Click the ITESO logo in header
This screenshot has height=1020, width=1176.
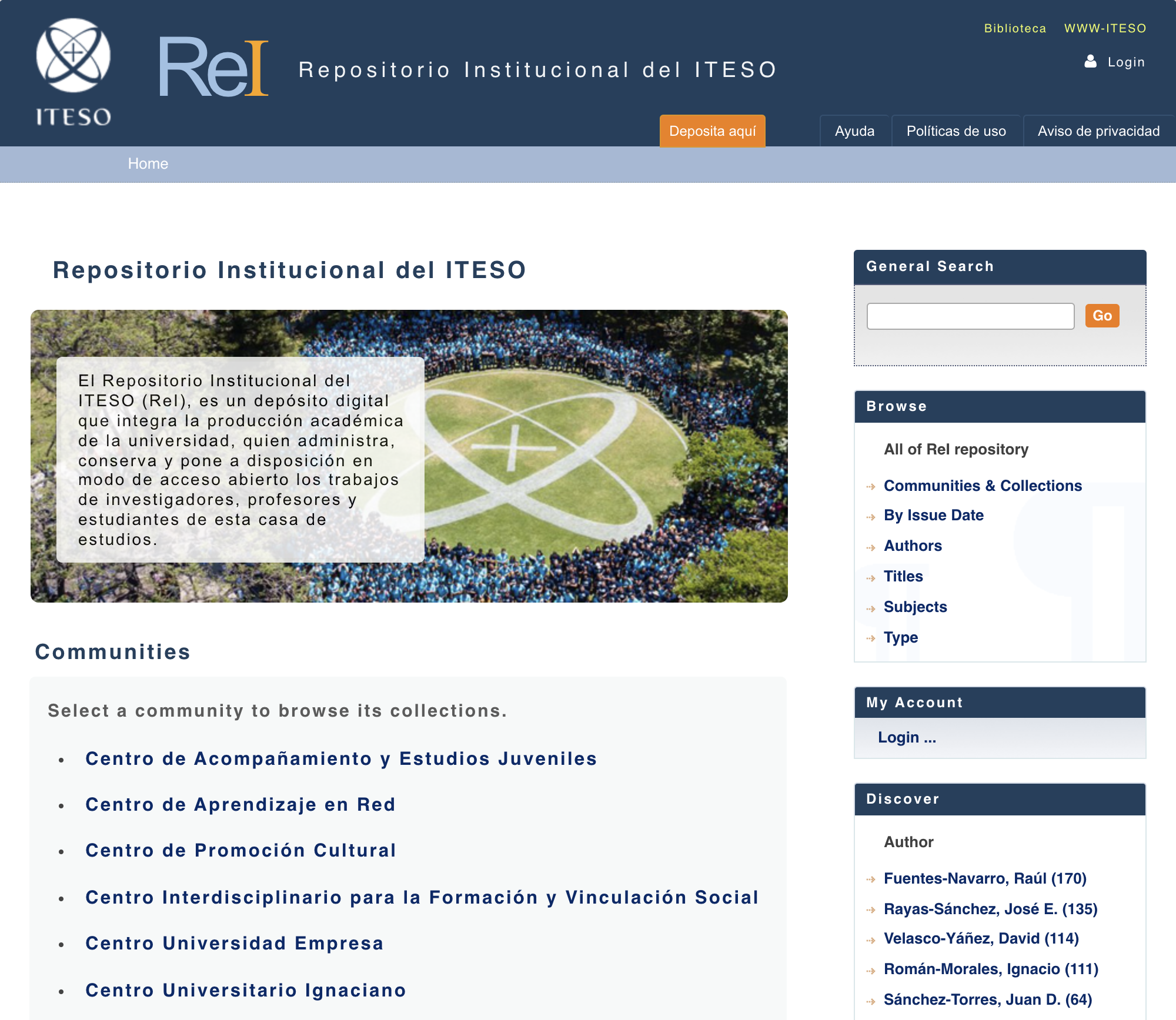[73, 72]
